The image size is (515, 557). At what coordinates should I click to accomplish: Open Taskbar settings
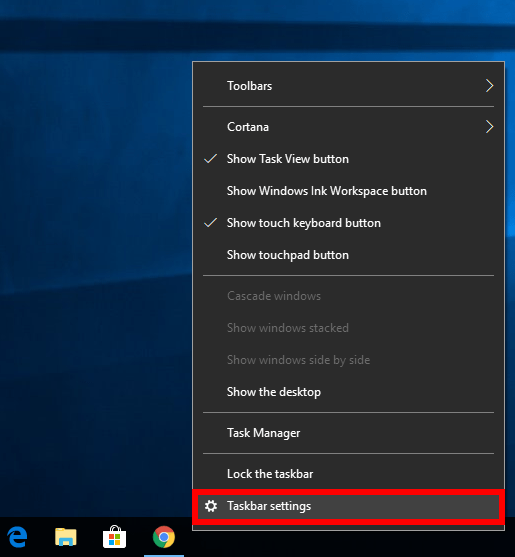pyautogui.click(x=348, y=506)
